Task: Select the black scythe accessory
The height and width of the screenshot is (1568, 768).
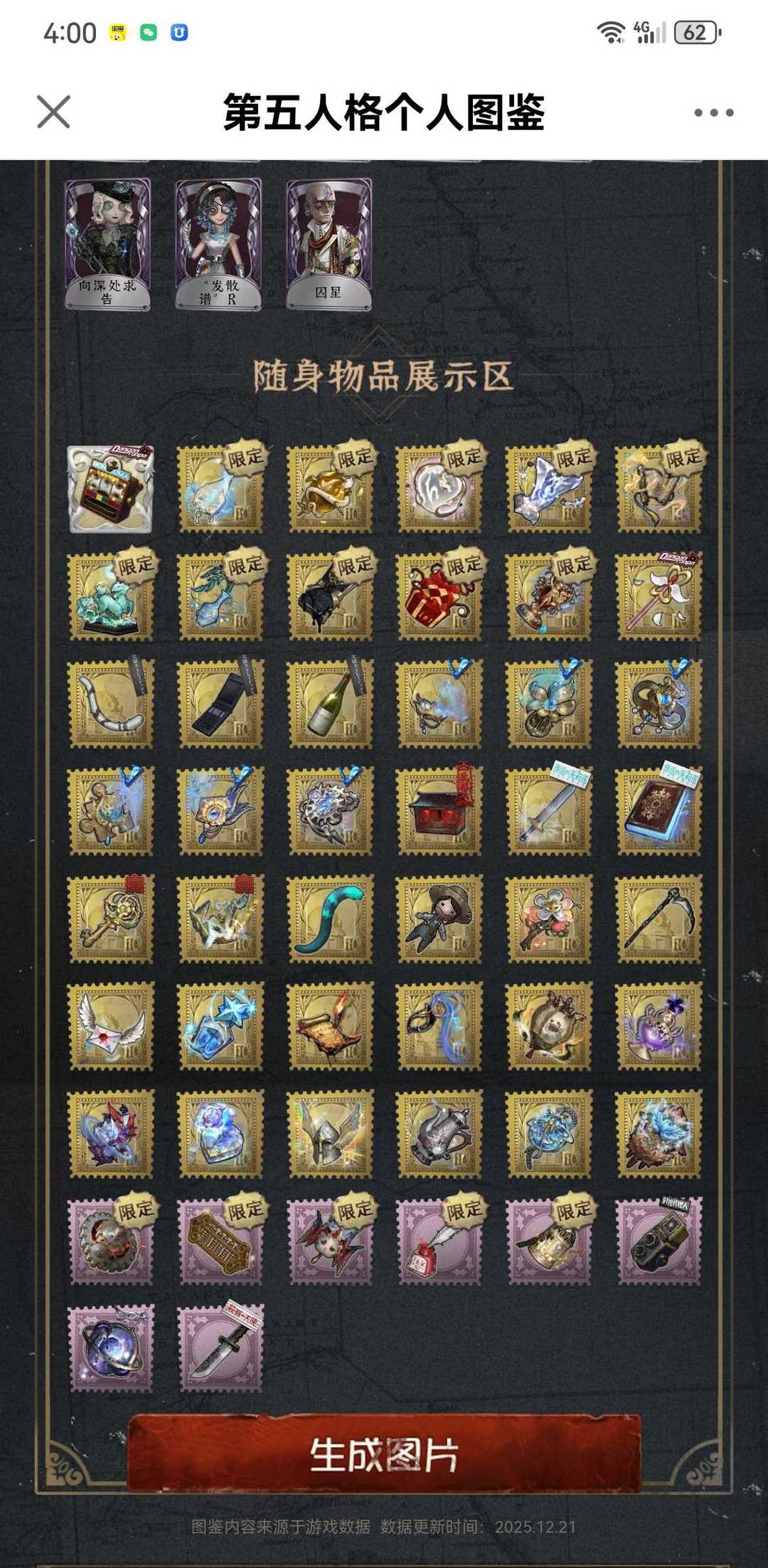Action: point(659,919)
